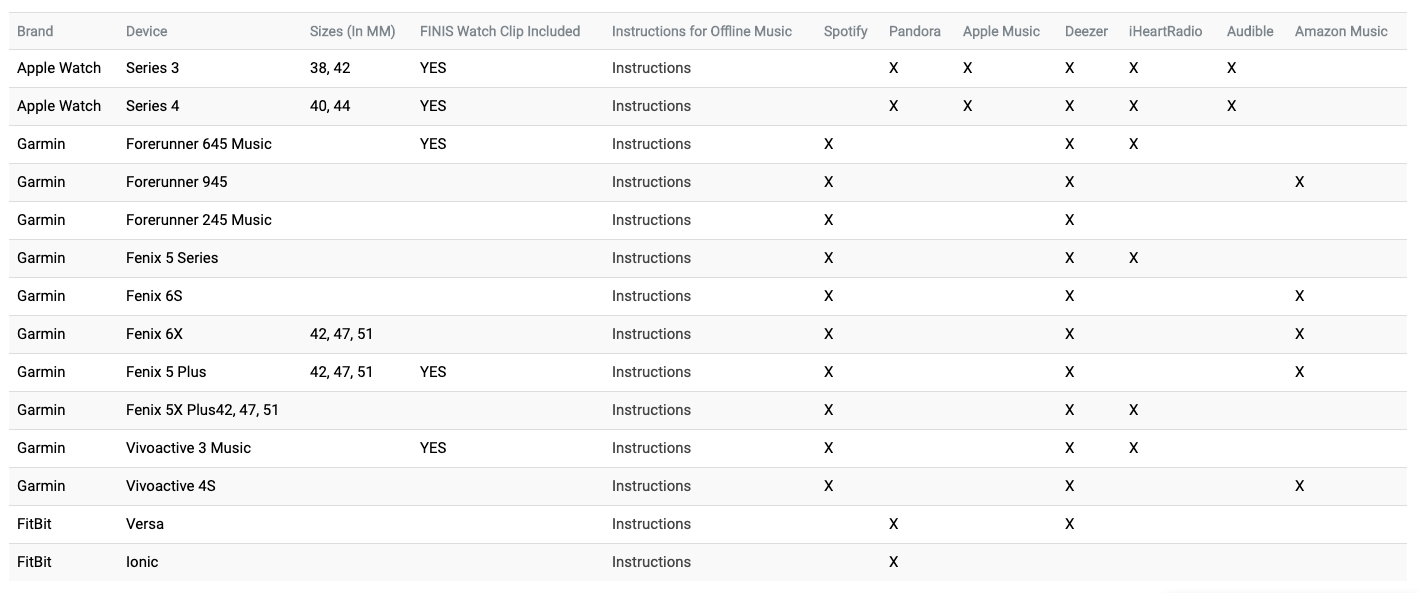The image size is (1420, 593).
Task: Click Instructions for Garmin Forerunner 945
Action: click(x=651, y=182)
